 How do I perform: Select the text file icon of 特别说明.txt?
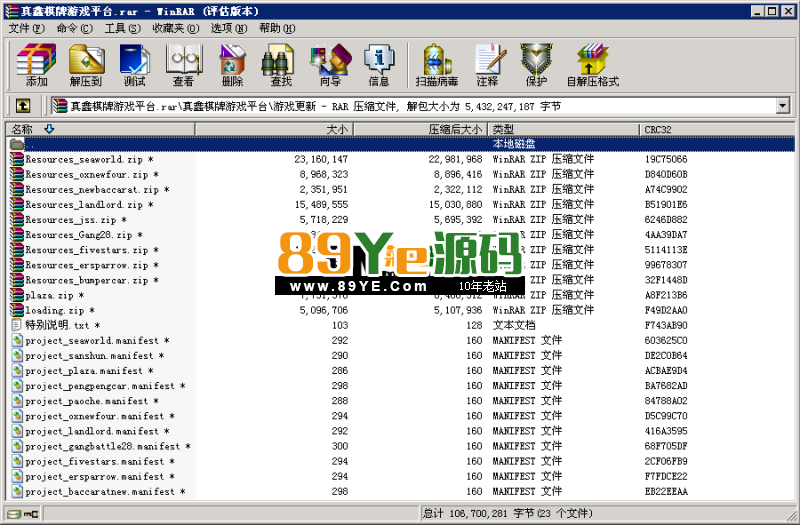click(x=17, y=325)
